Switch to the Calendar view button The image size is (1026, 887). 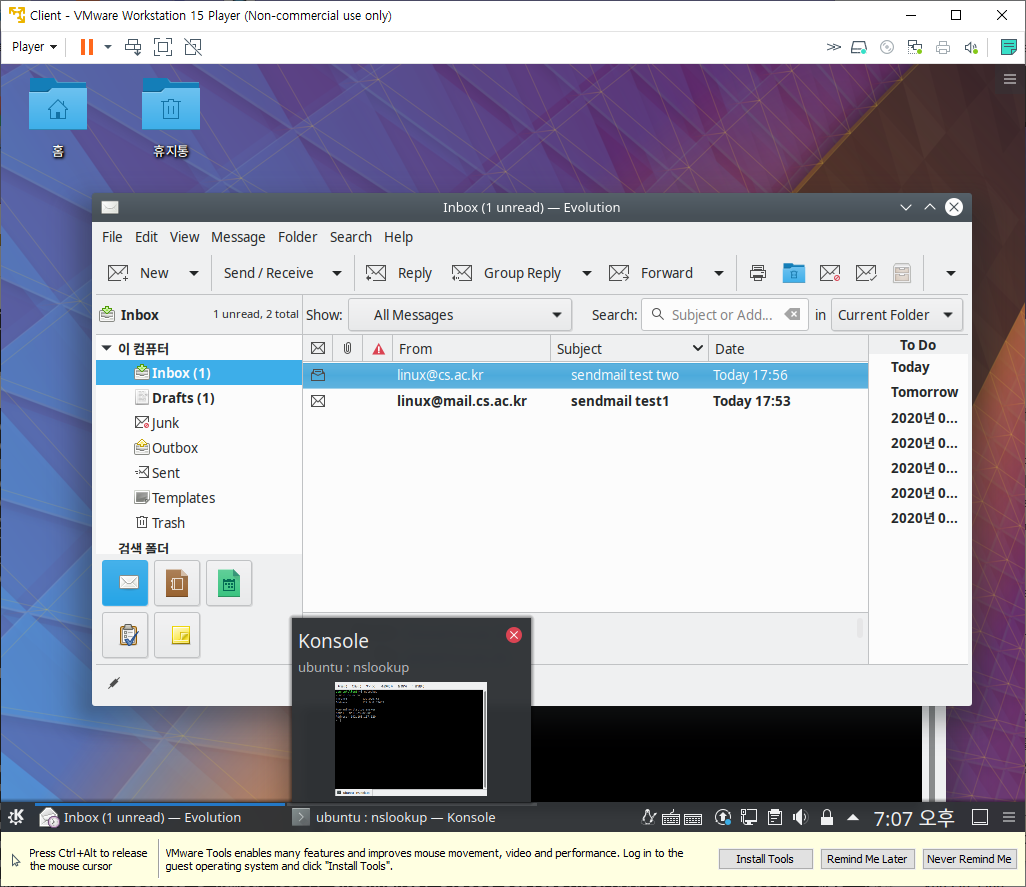click(229, 583)
